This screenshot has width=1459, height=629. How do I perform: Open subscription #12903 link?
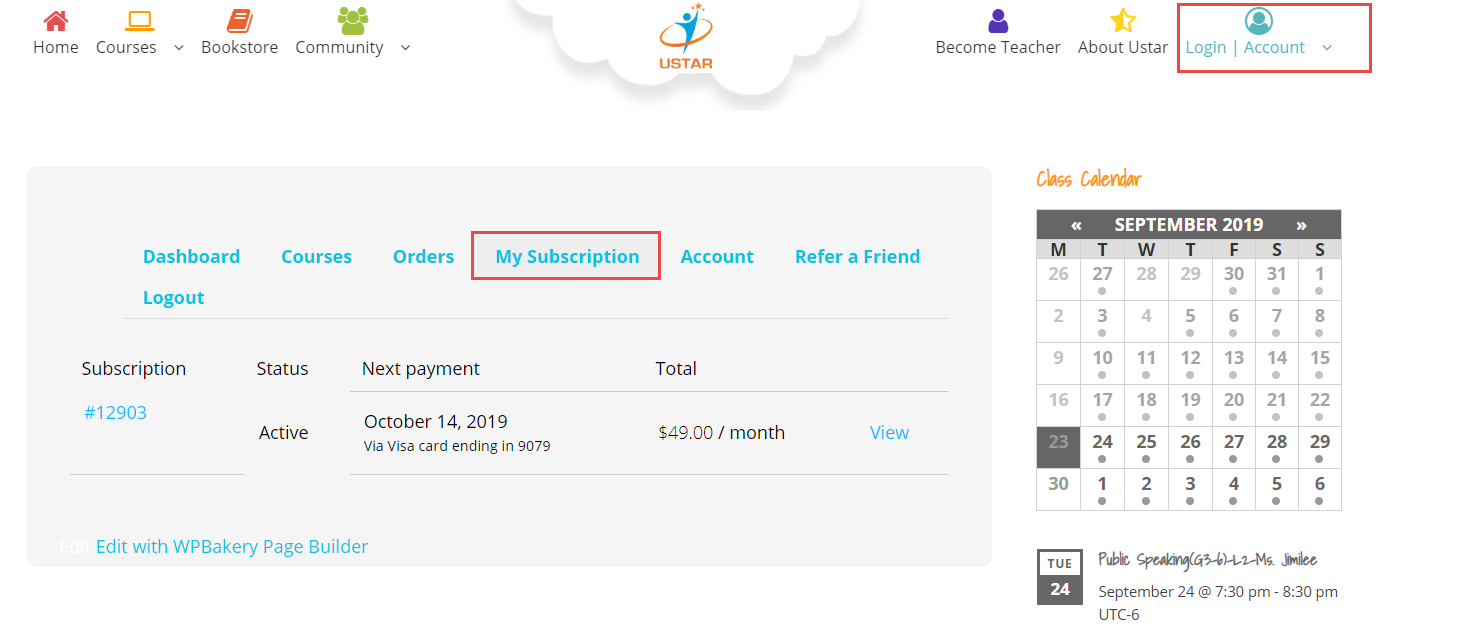(115, 412)
